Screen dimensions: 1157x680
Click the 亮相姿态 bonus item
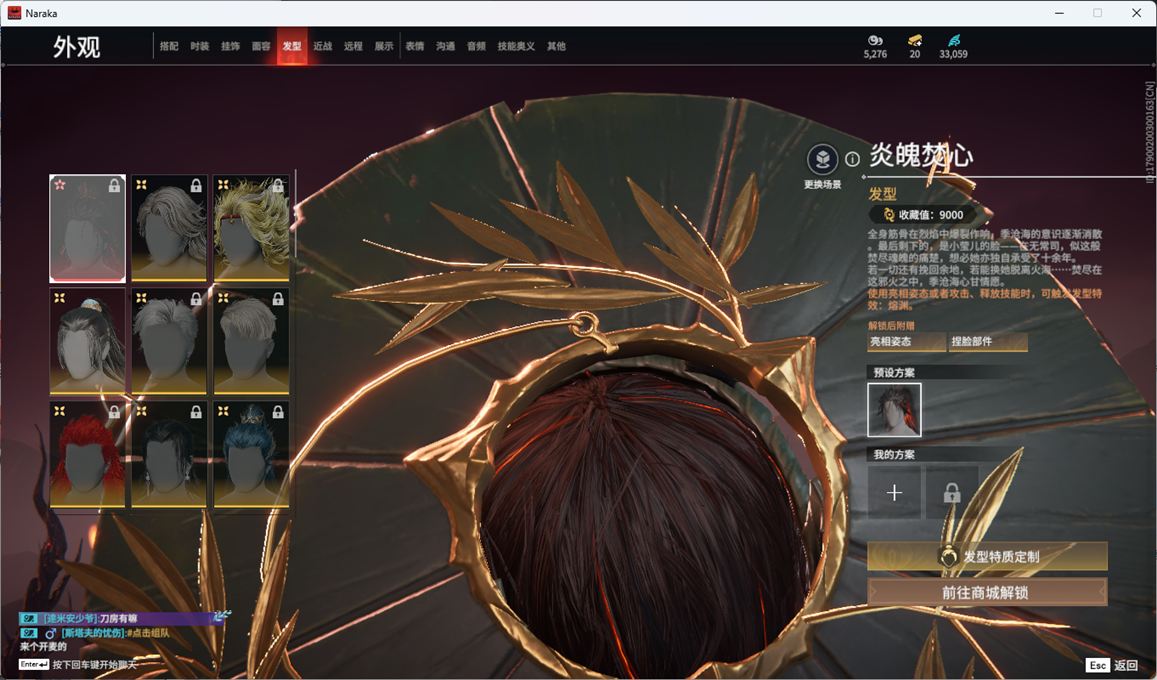point(907,341)
